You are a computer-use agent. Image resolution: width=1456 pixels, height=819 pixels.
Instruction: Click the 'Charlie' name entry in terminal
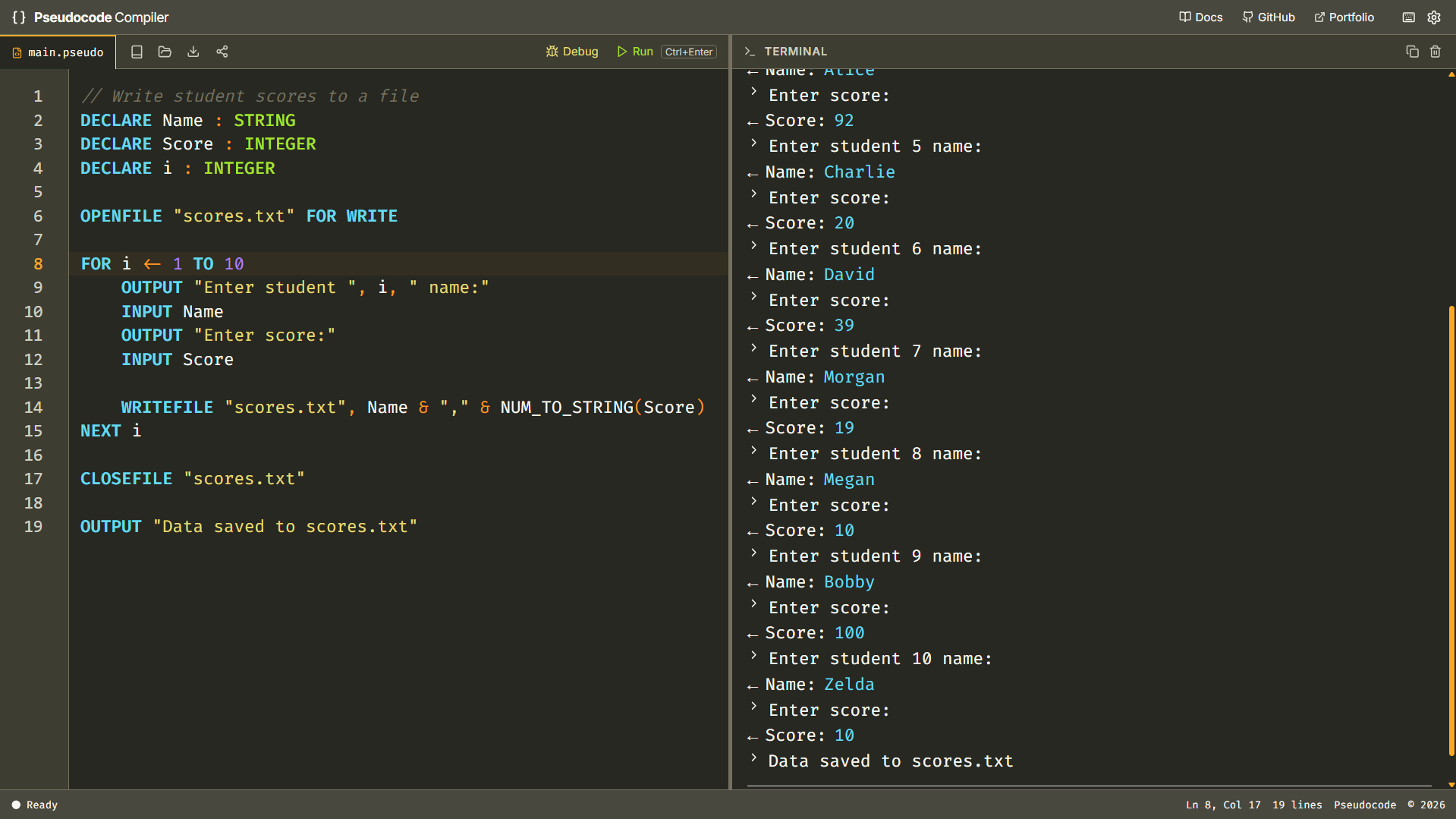(x=860, y=172)
